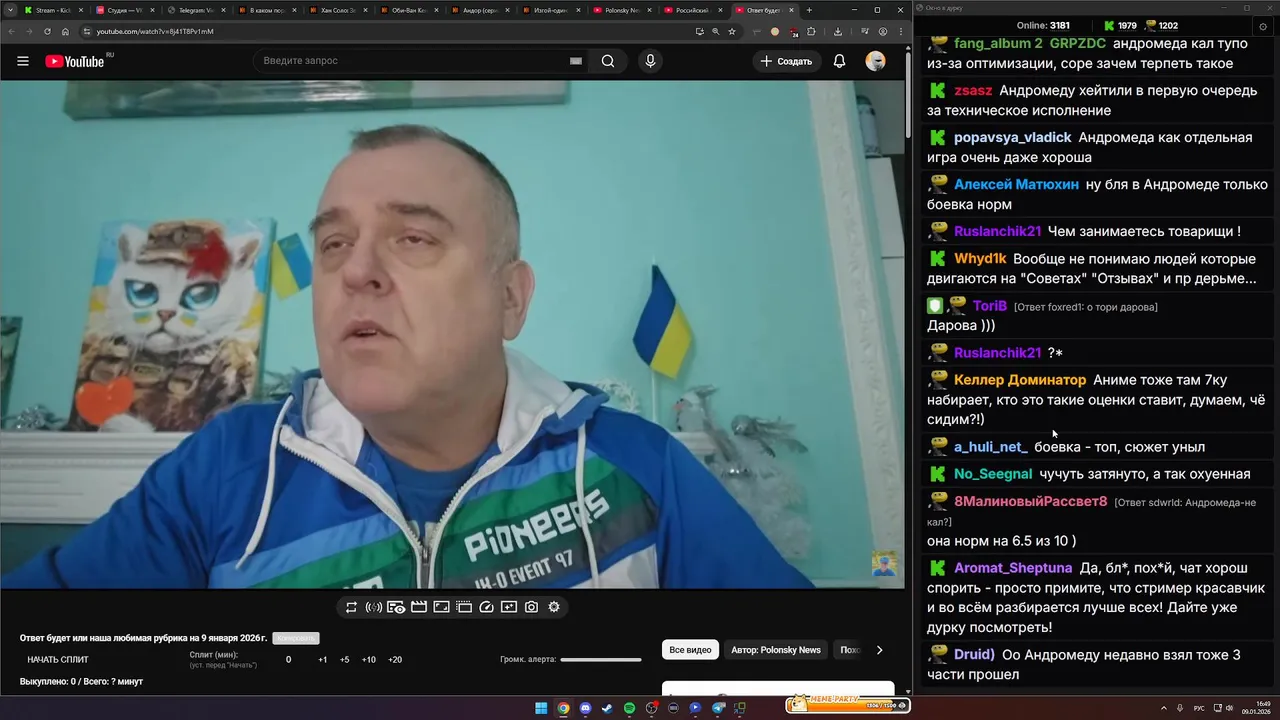Click the address bar URL youtube.com/watch
The height and width of the screenshot is (720, 1280).
[x=155, y=31]
